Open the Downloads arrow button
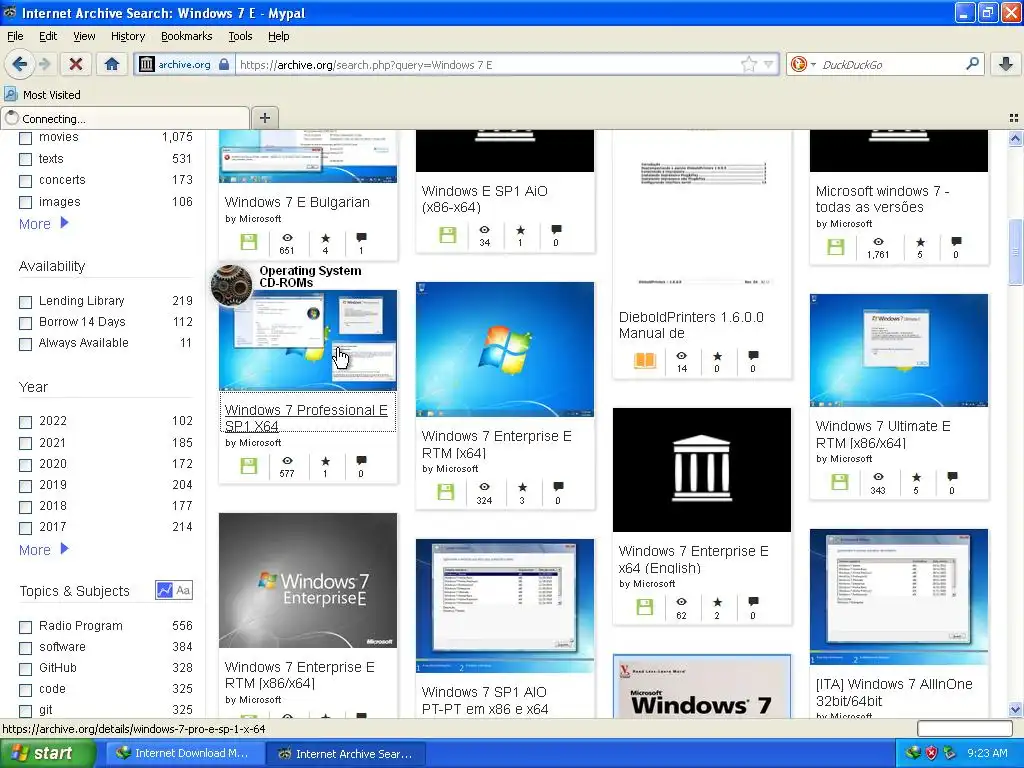 point(1006,64)
